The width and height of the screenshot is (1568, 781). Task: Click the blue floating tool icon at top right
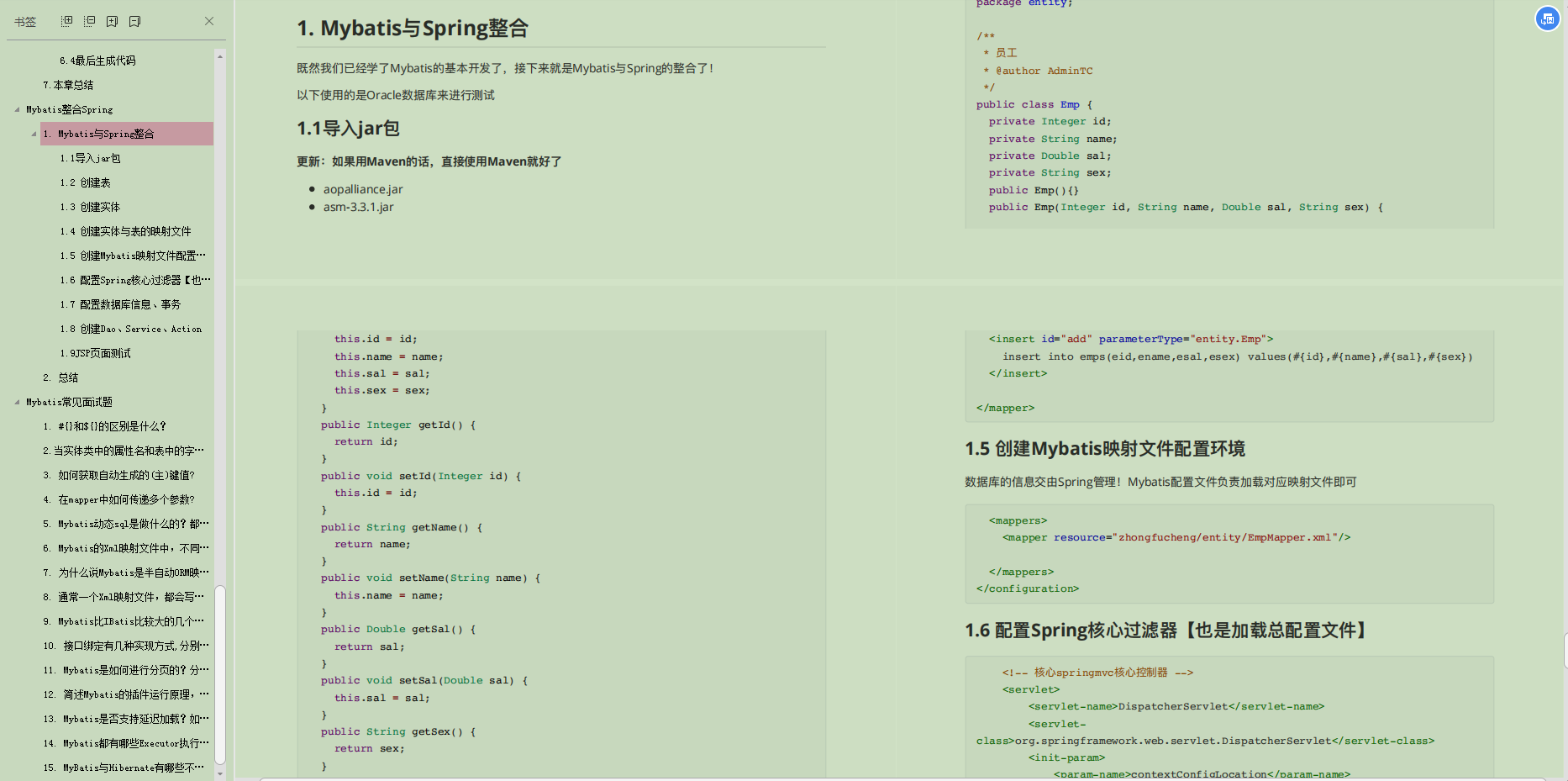1547,18
